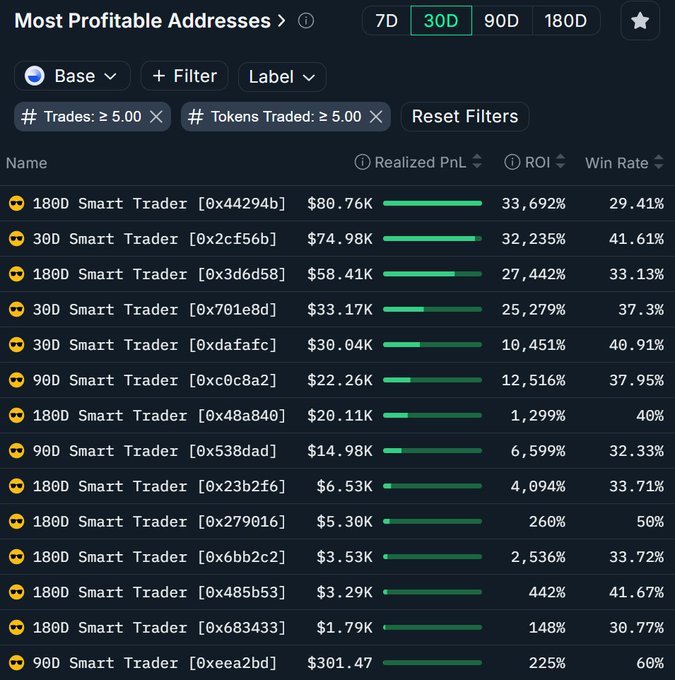The width and height of the screenshot is (675, 680).
Task: Click the Reset Filters button
Action: tap(465, 117)
